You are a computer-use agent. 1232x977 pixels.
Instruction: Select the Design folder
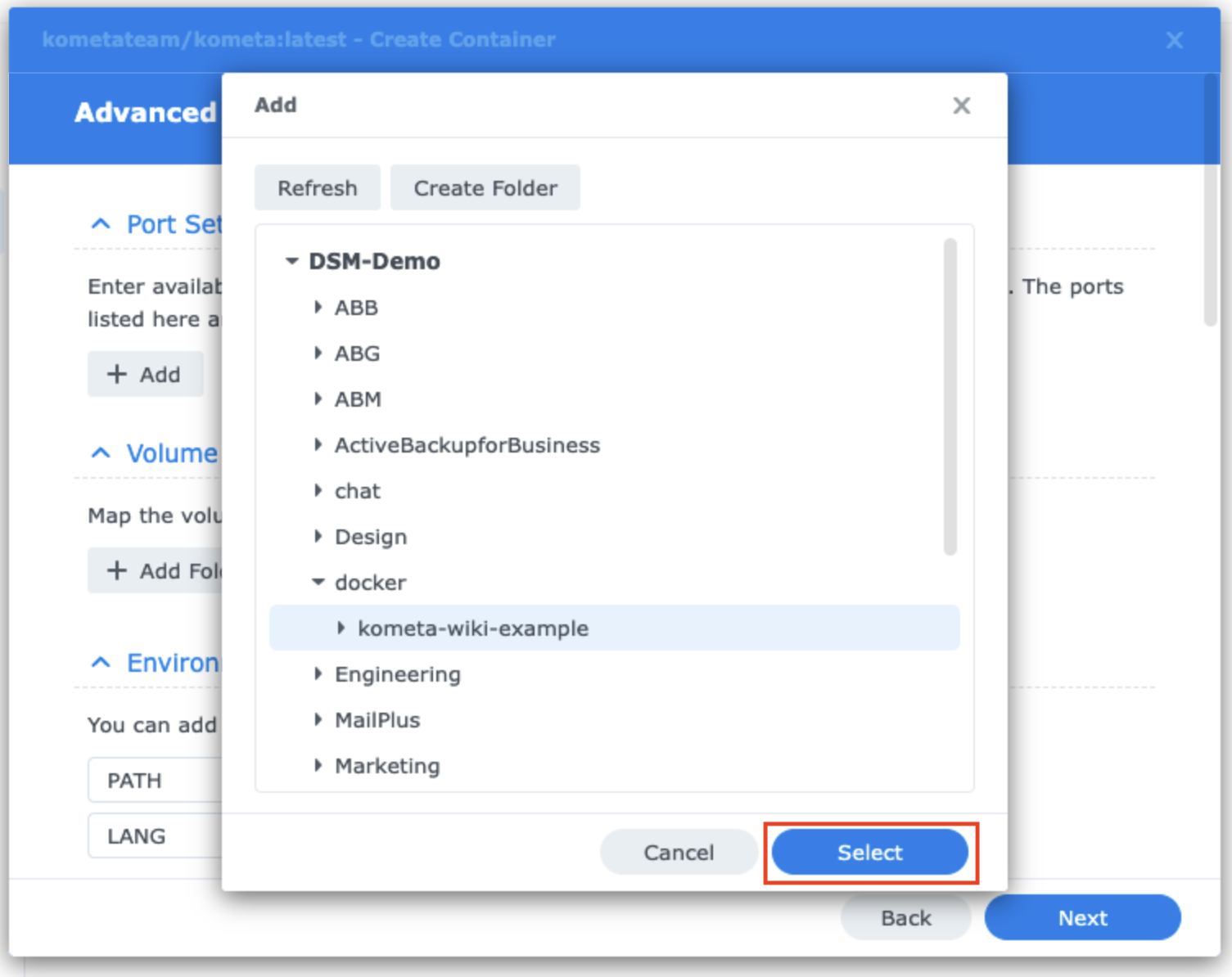point(371,537)
